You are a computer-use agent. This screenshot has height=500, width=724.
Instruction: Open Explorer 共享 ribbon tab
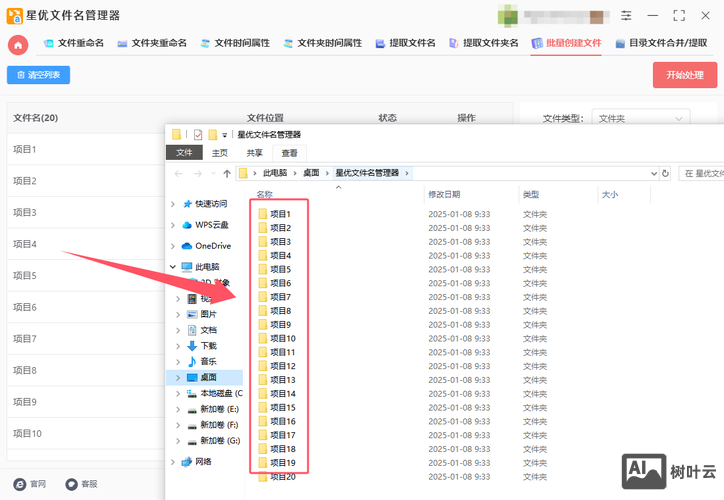(254, 153)
